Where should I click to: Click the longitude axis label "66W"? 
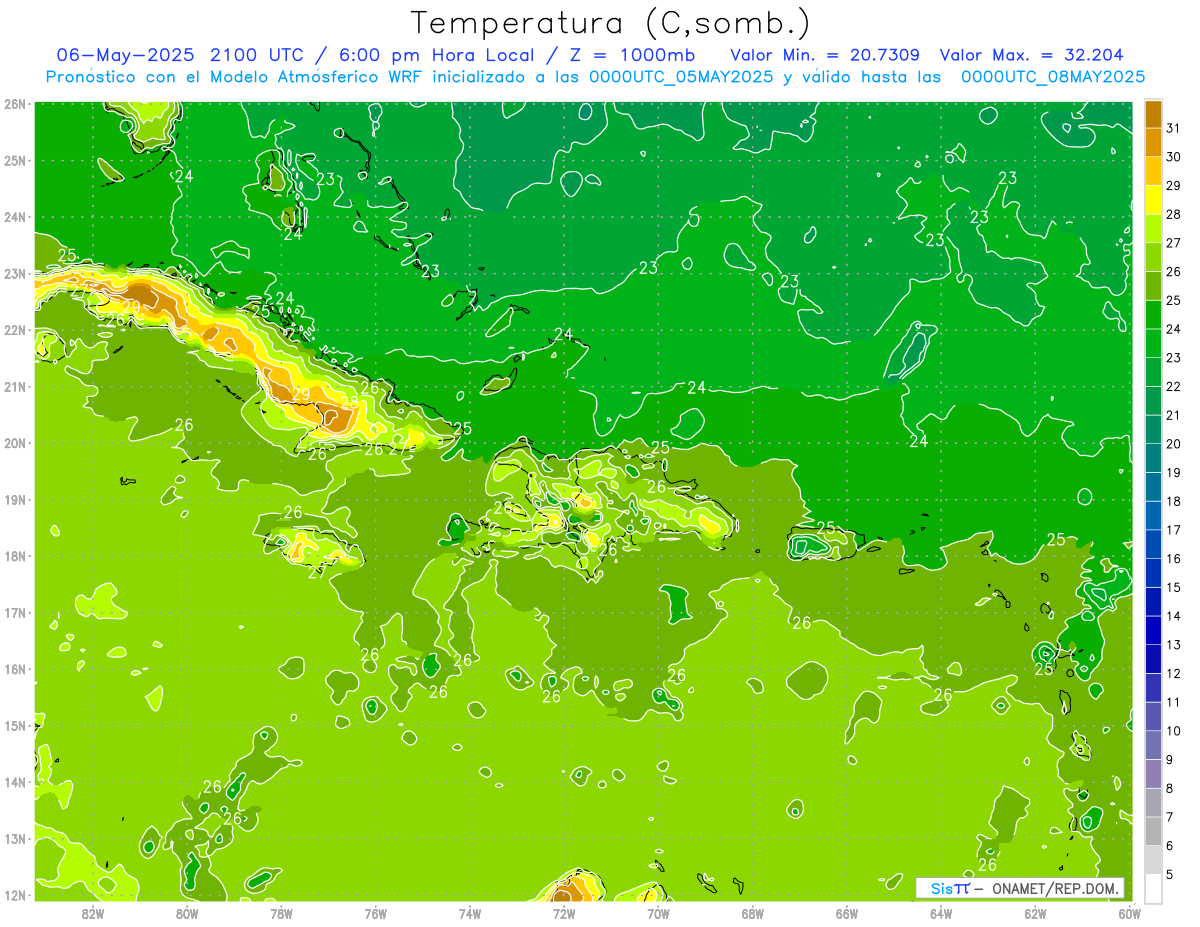847,913
